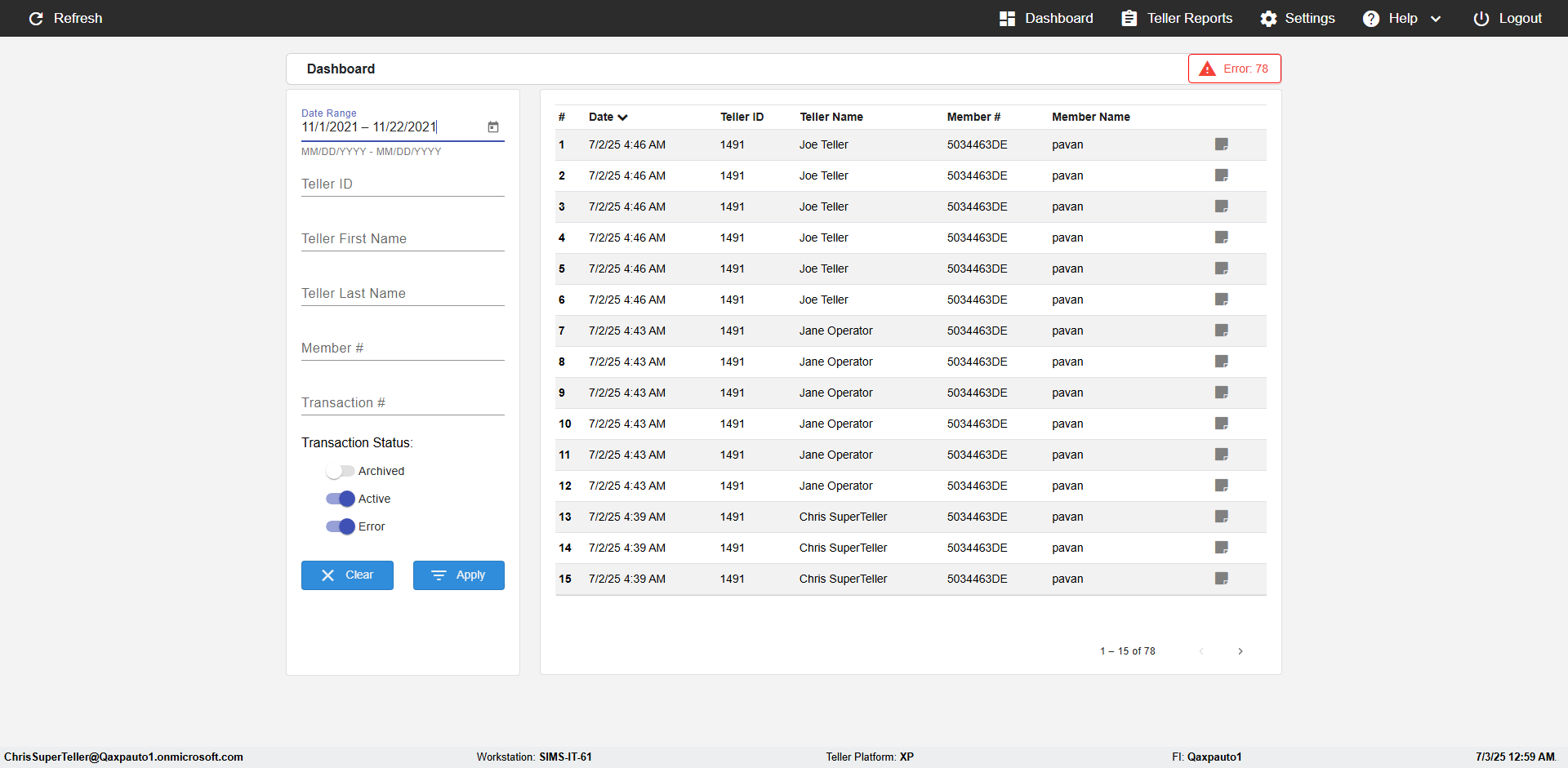Click the Error: 78 alert badge
Image resolution: width=1568 pixels, height=768 pixels.
pyautogui.click(x=1235, y=69)
